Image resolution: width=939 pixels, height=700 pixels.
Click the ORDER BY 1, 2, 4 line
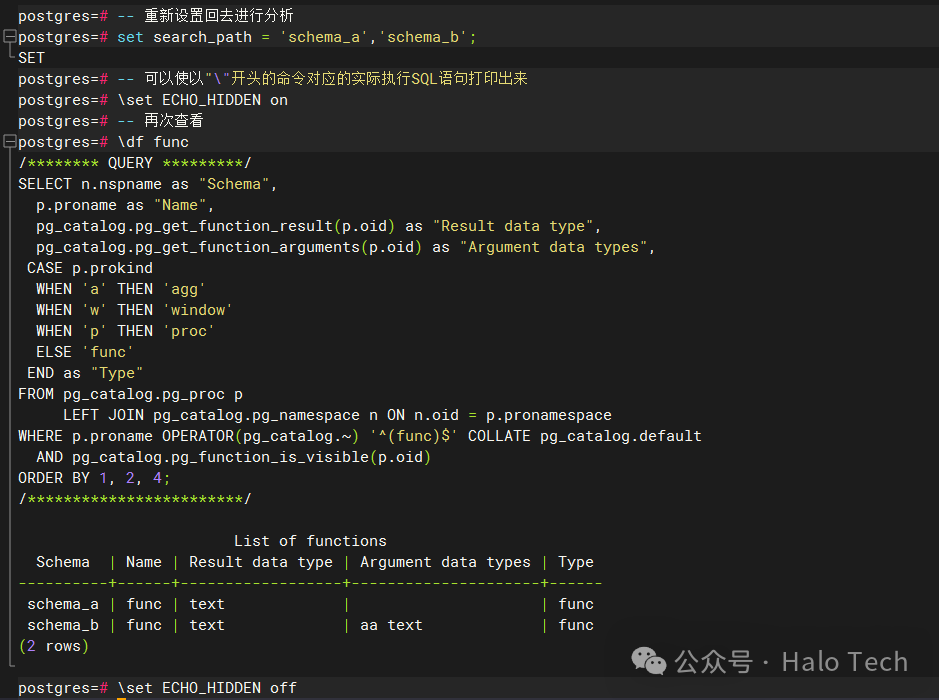click(x=94, y=478)
